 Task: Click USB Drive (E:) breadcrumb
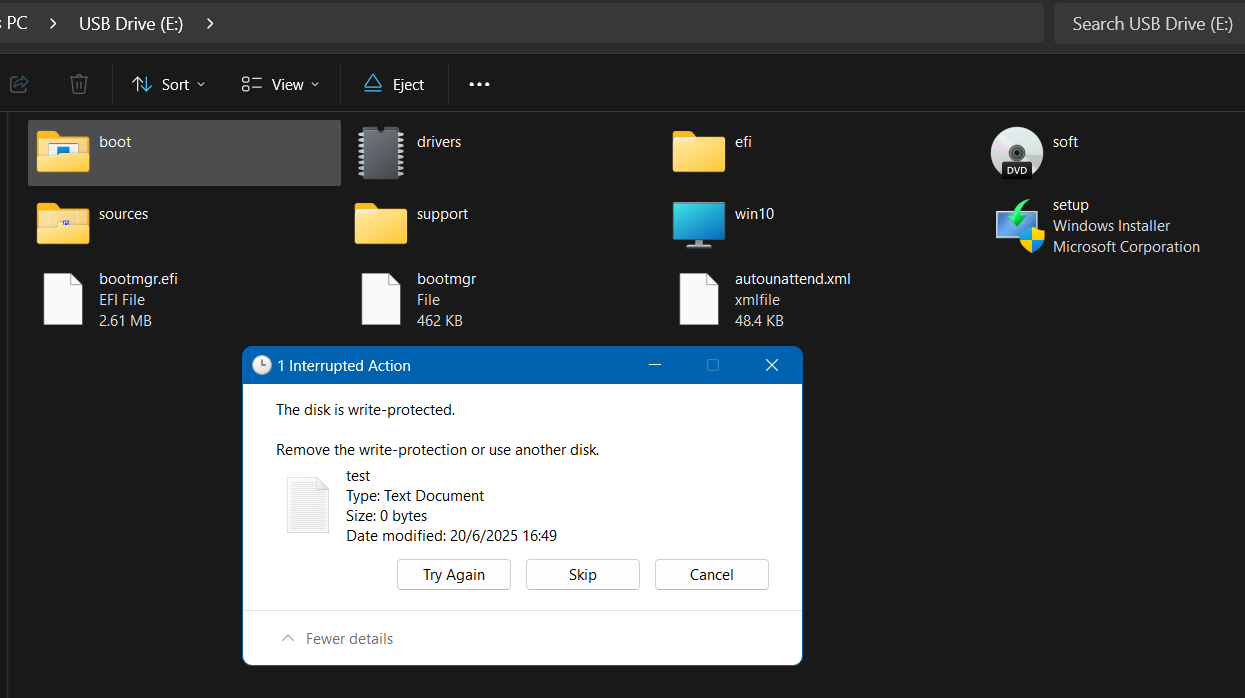(x=131, y=23)
